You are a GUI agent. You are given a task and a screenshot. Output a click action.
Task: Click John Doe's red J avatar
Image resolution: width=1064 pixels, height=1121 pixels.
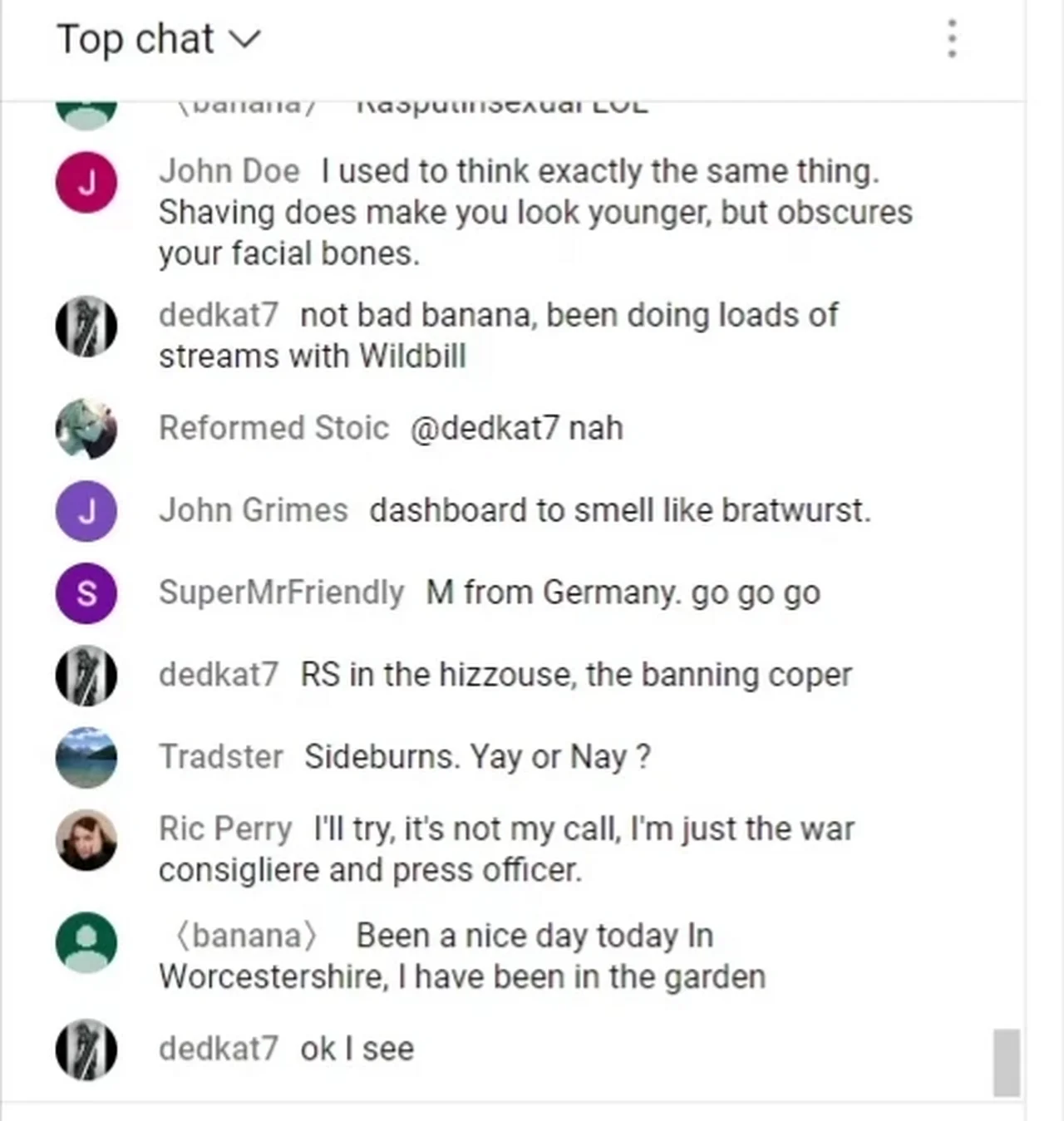click(x=86, y=182)
